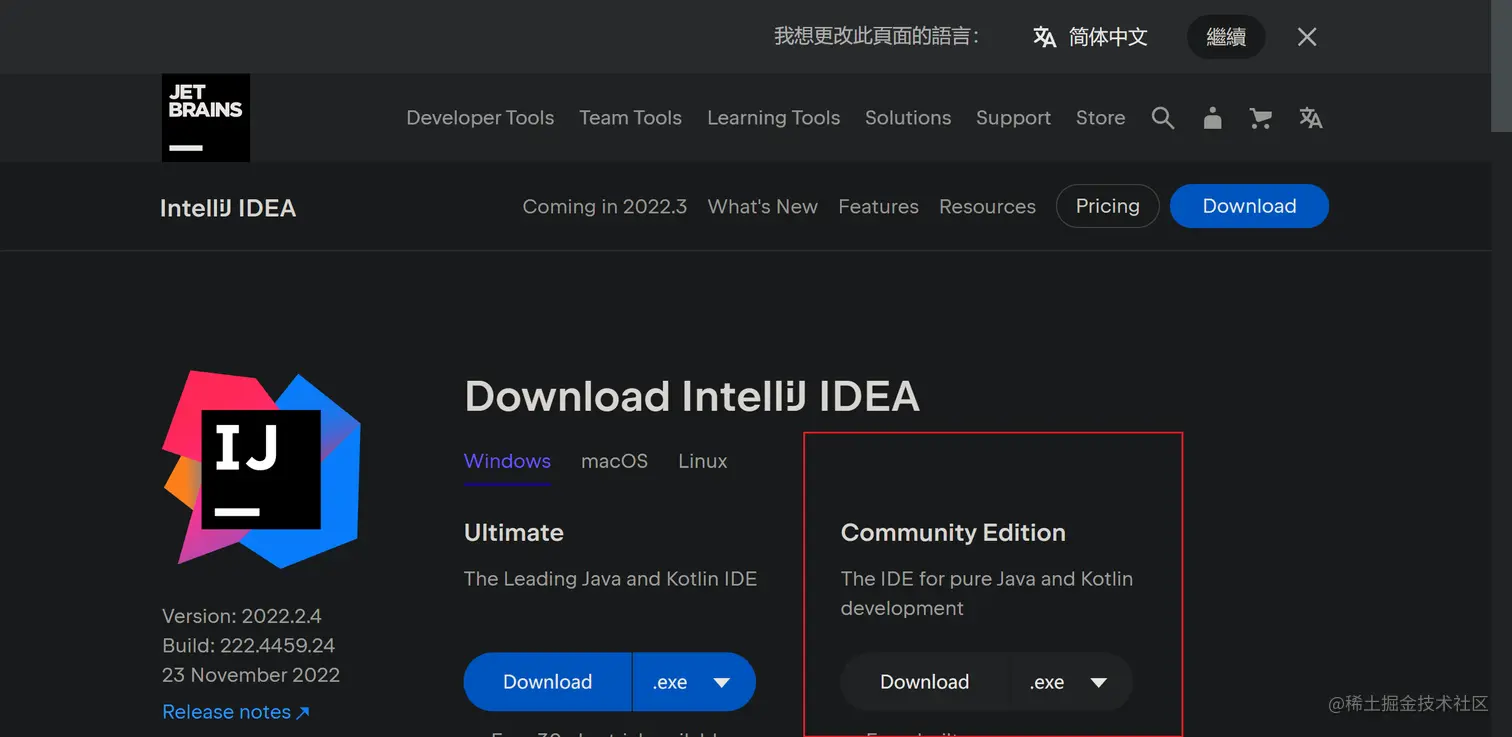Open the Learning Tools menu
Screen dimensions: 1512x737
773,118
